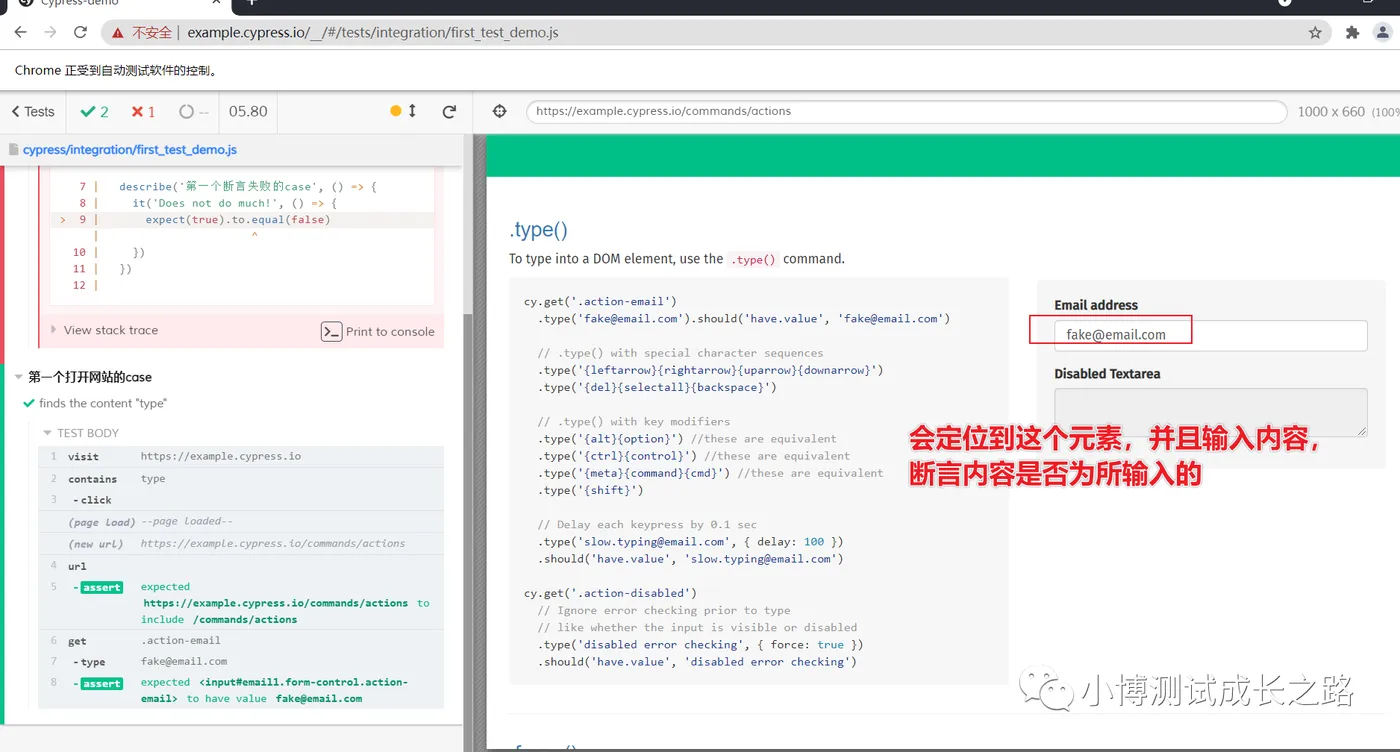
Task: Open the selector playground crosshair
Action: (500, 111)
